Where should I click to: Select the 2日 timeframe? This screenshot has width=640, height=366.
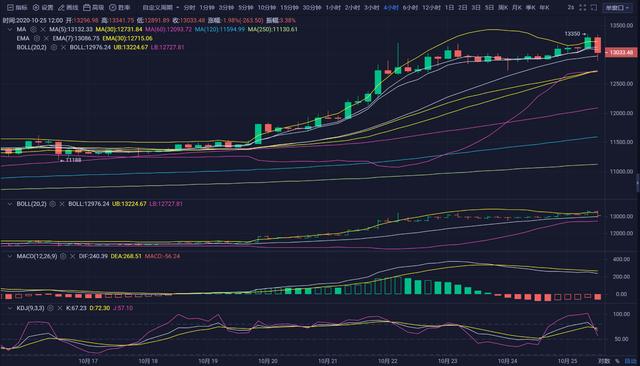click(462, 7)
